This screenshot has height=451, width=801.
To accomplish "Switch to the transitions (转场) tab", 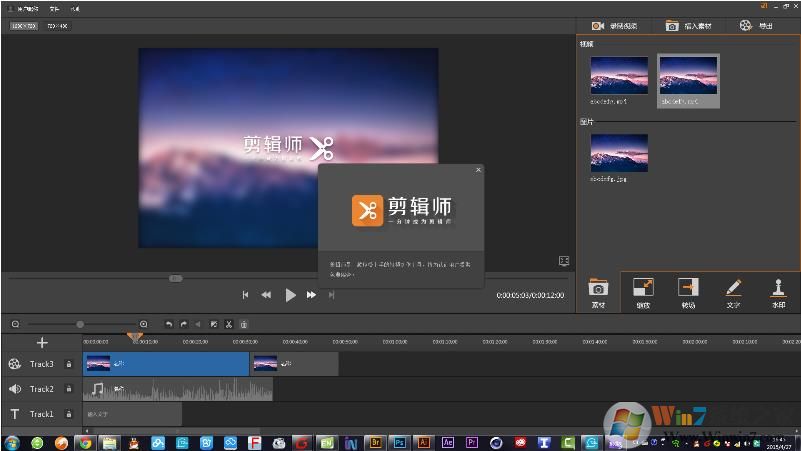I will (688, 292).
